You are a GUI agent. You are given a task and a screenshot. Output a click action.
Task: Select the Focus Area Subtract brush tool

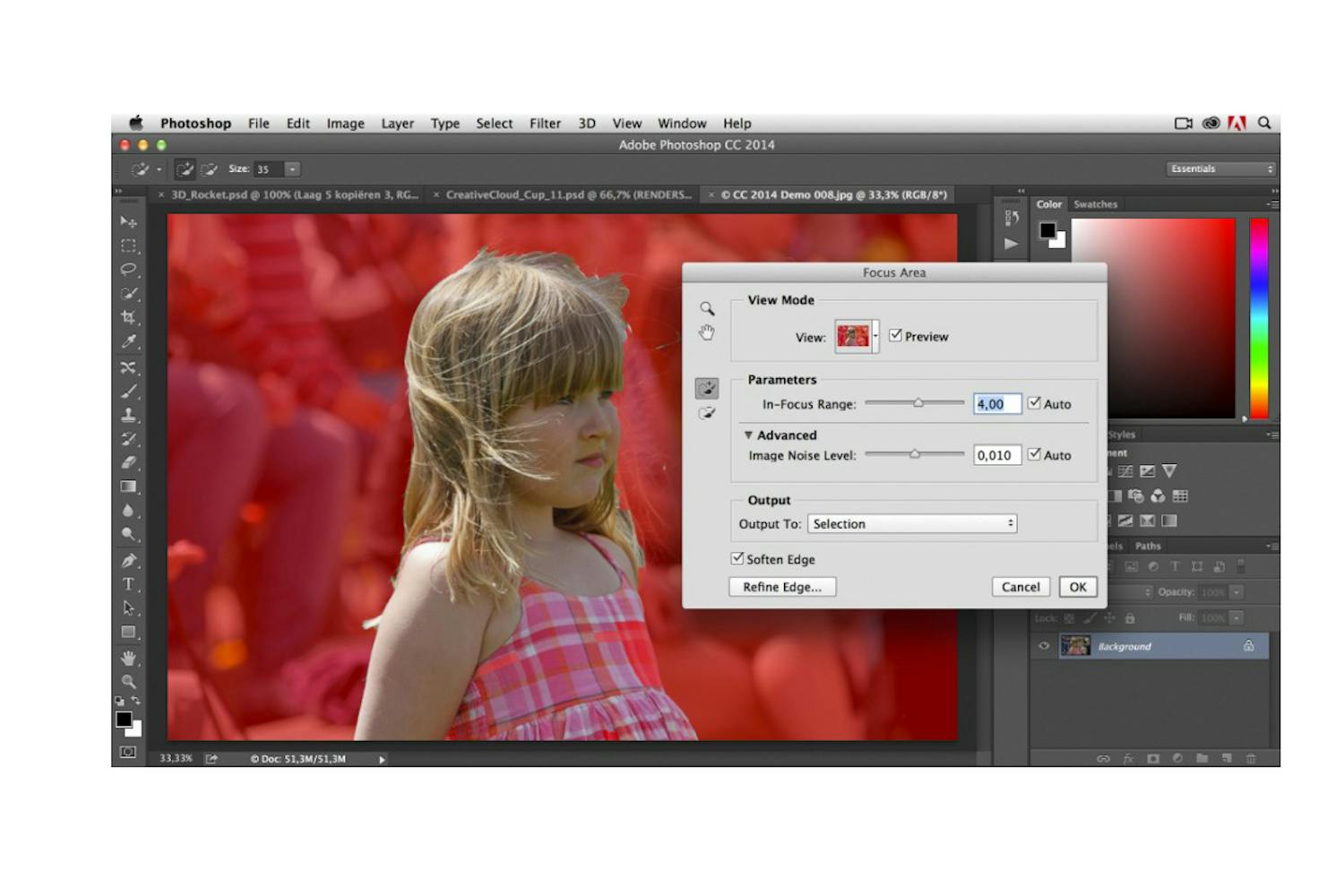[707, 413]
